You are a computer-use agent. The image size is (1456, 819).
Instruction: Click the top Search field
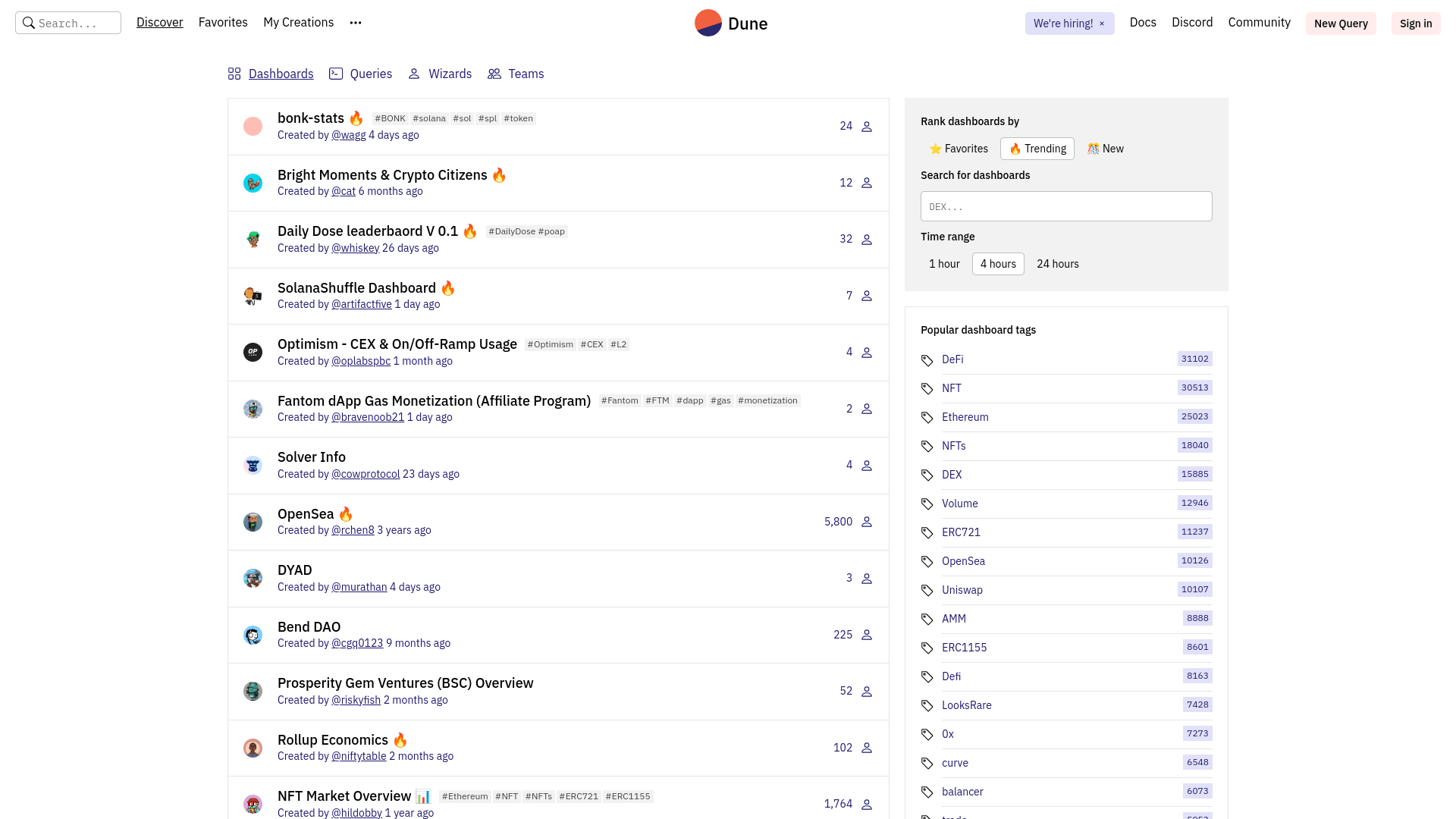pos(68,23)
